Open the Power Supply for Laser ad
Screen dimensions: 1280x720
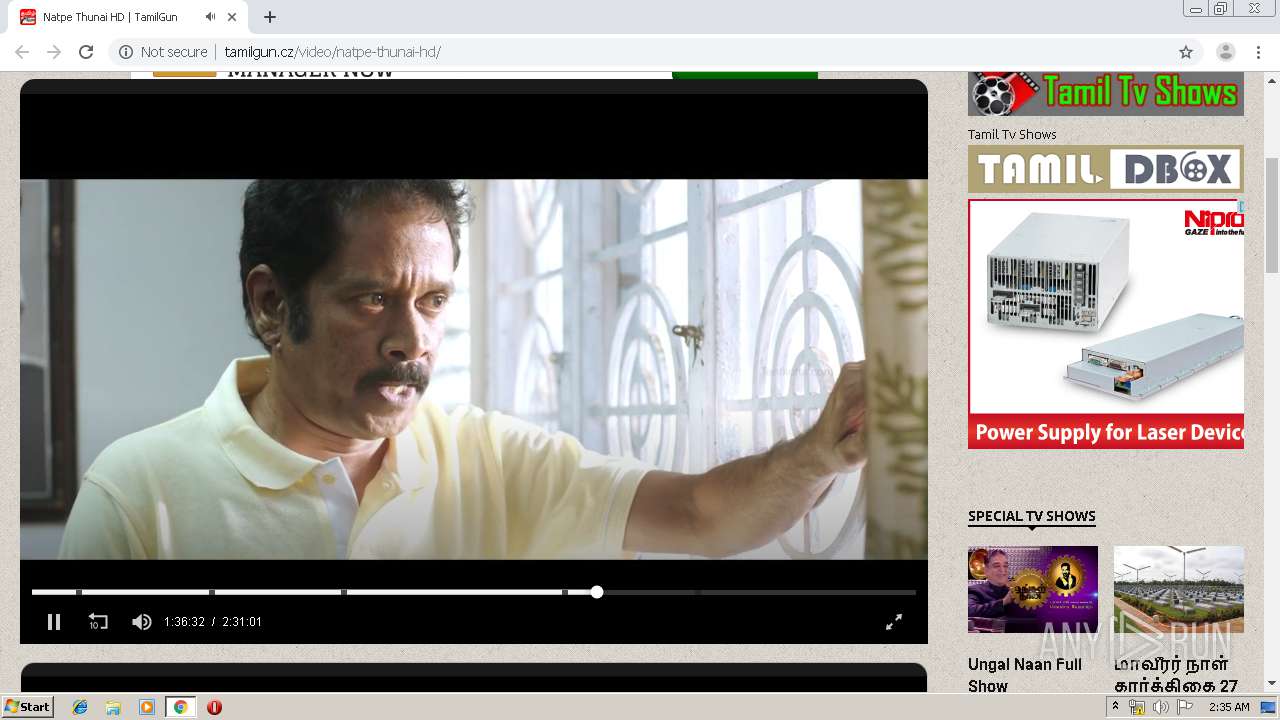[1106, 324]
